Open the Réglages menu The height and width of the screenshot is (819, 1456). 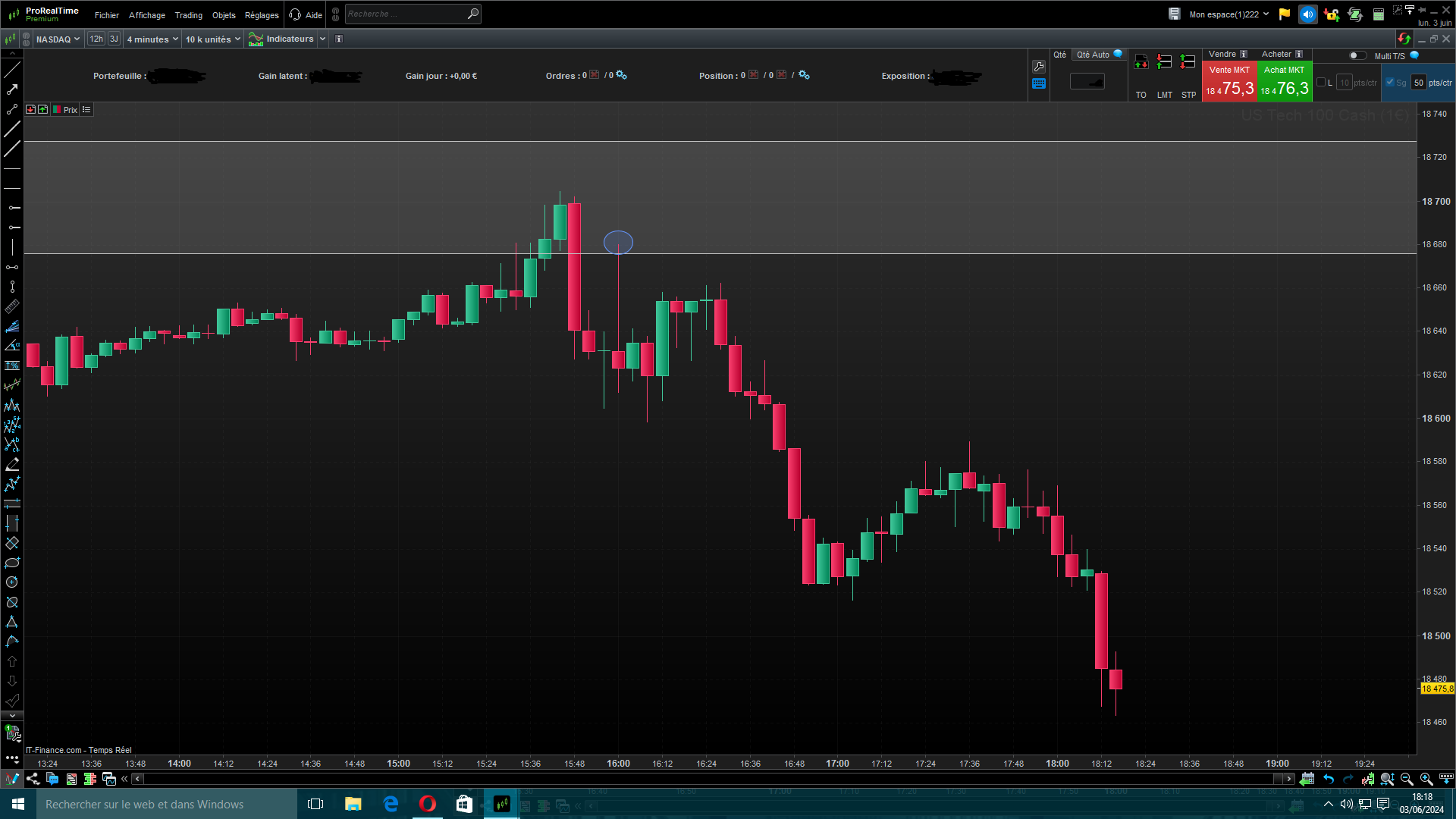pos(262,15)
